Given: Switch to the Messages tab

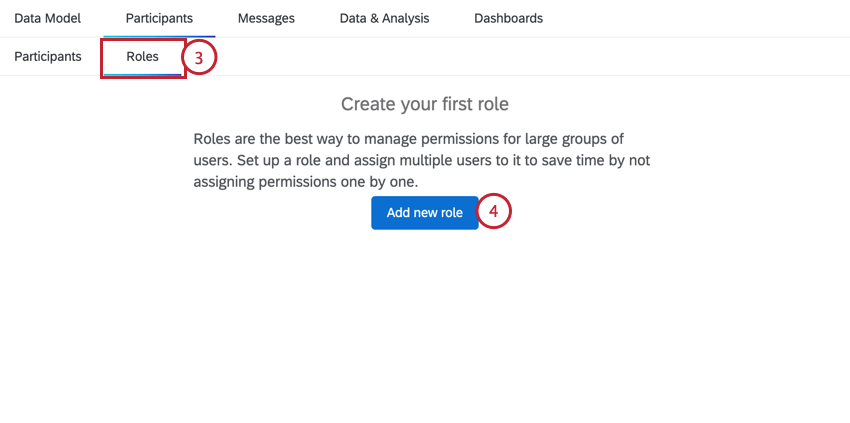Looking at the screenshot, I should pos(266,18).
